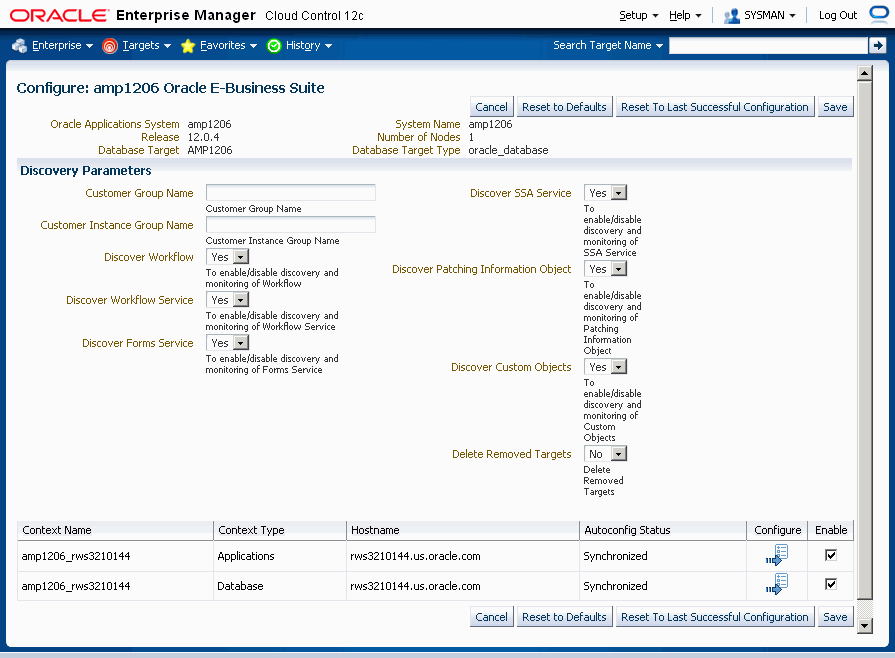Open the Setup menu
Screen dimensions: 895x658
pos(639,15)
